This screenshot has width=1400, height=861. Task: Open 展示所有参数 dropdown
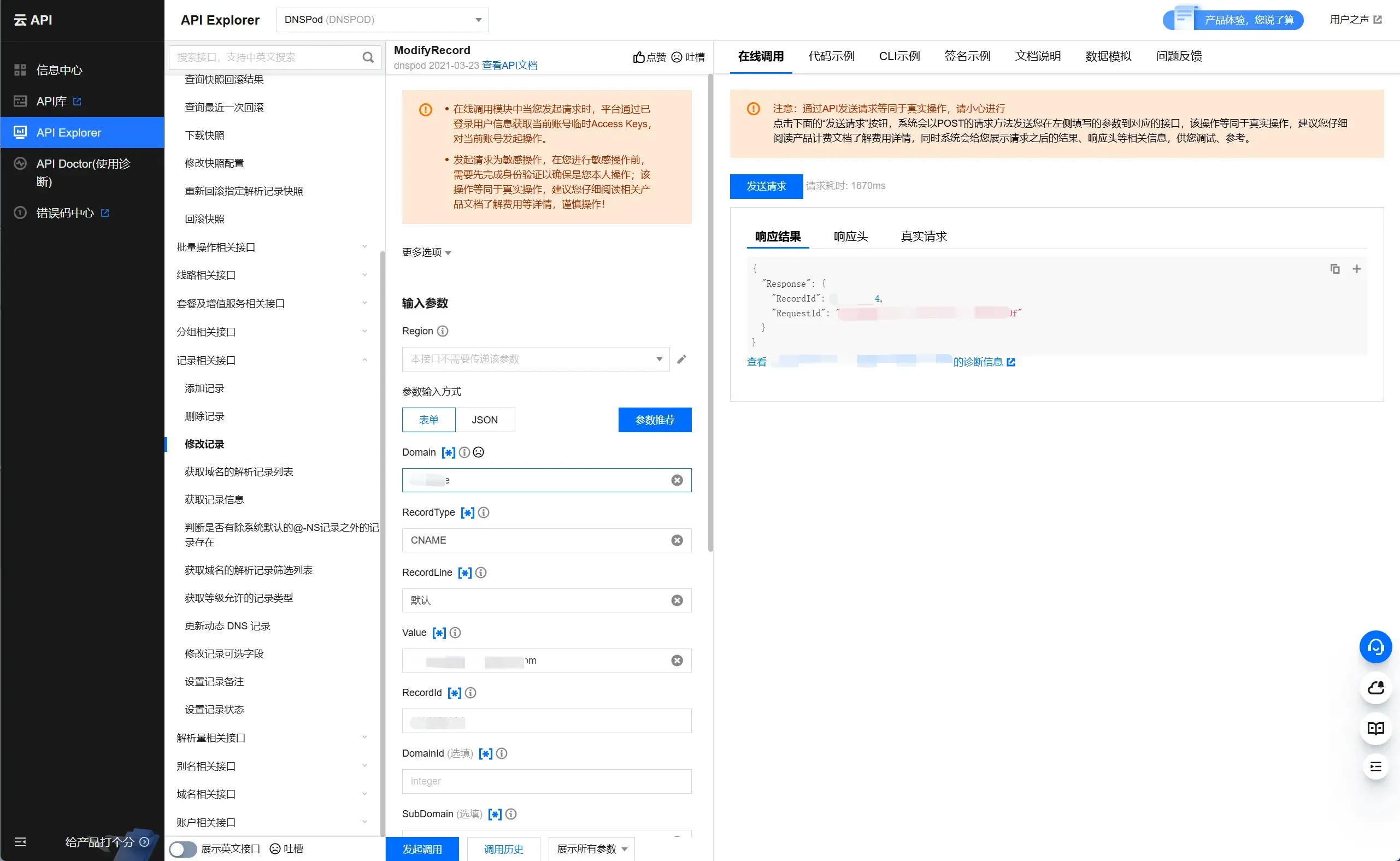click(591, 849)
